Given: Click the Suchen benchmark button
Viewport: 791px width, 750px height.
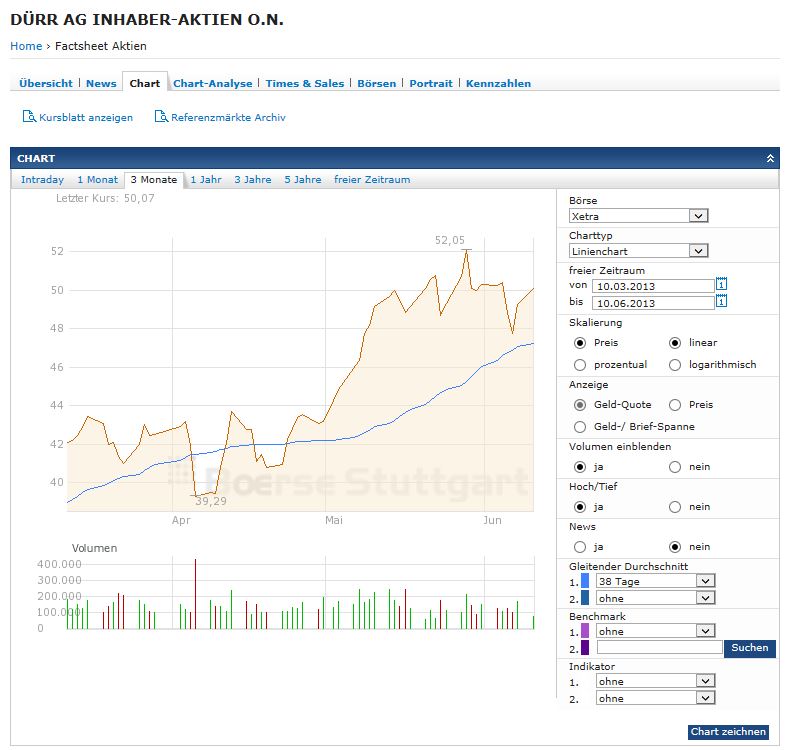Looking at the screenshot, I should 749,648.
